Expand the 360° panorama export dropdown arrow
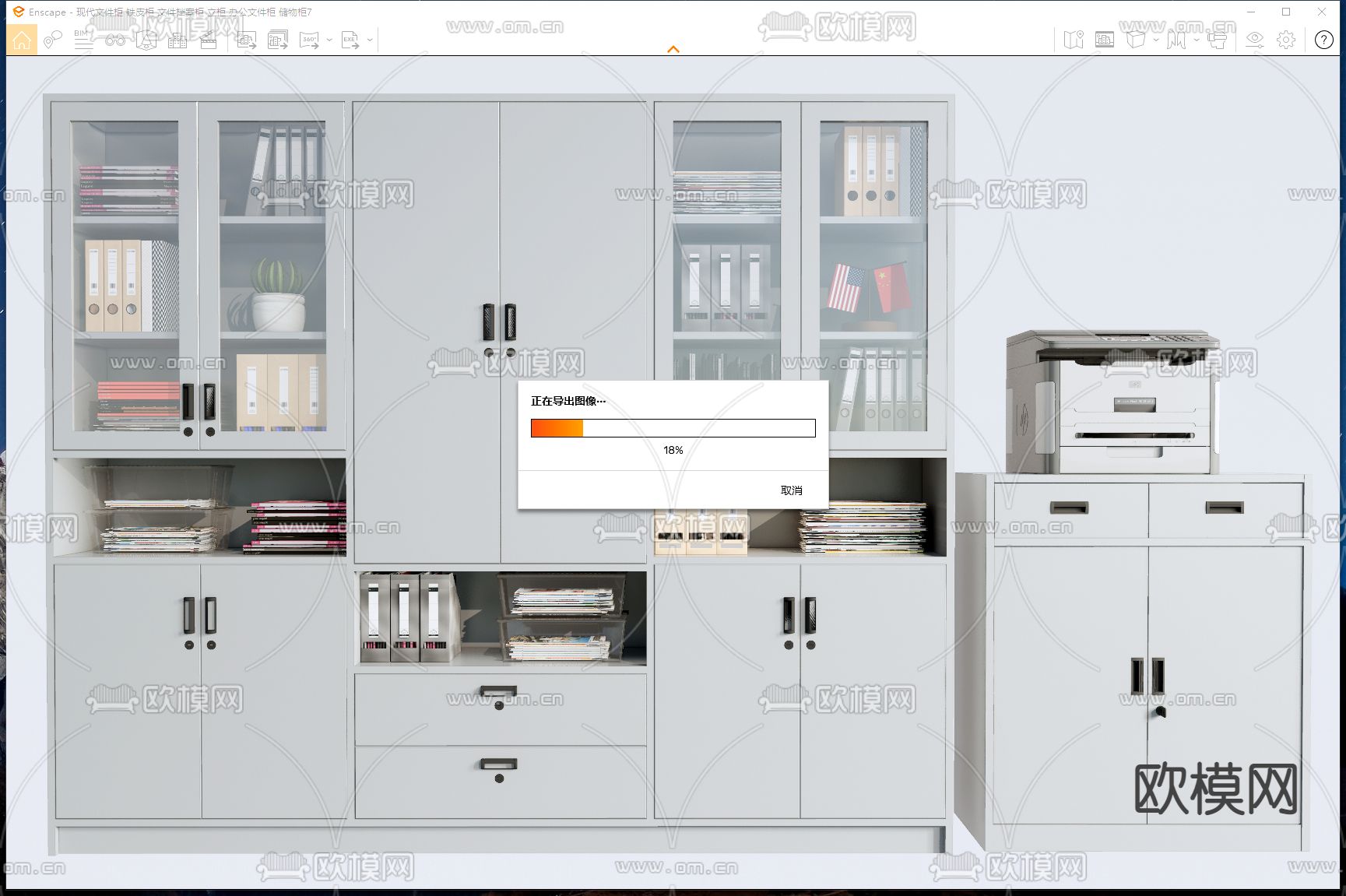The height and width of the screenshot is (896, 1346). (x=329, y=40)
